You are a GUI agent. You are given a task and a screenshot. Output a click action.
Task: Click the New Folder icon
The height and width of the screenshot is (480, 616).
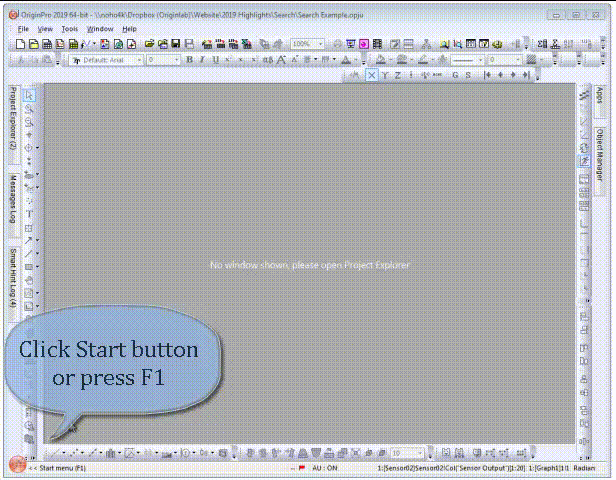[34, 44]
